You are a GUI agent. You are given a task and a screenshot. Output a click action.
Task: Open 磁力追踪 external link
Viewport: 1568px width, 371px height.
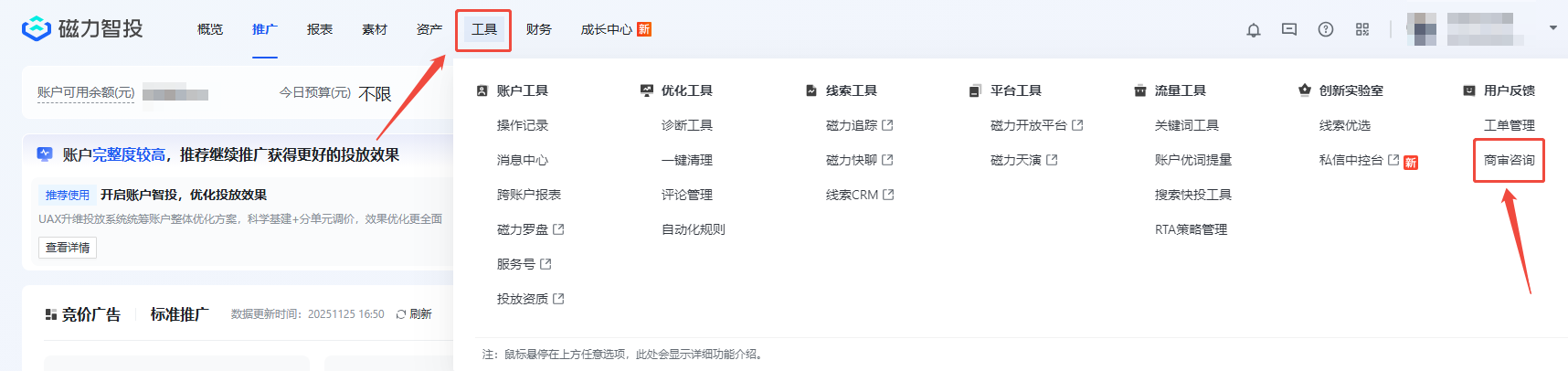859,125
